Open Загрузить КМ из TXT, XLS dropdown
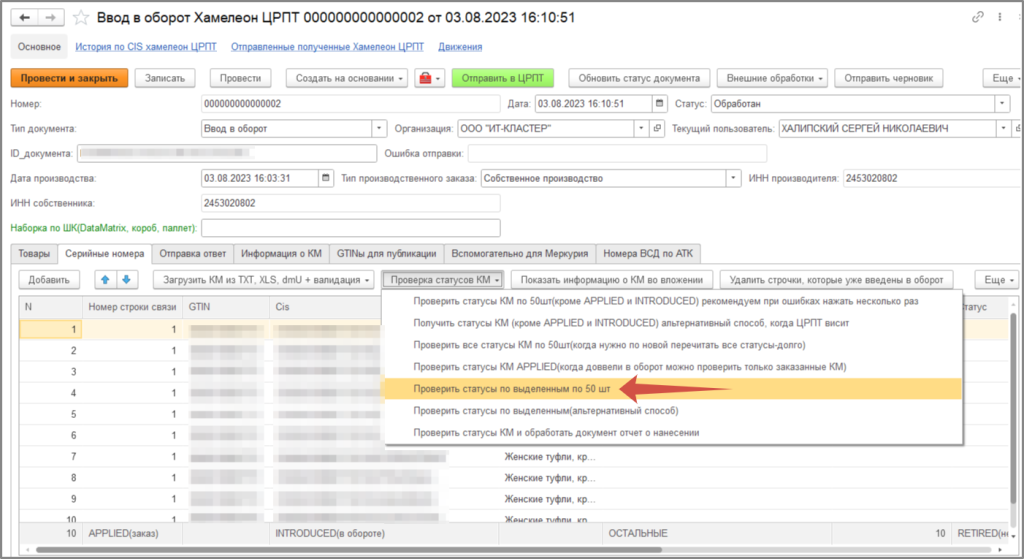This screenshot has height=559, width=1024. (264, 280)
